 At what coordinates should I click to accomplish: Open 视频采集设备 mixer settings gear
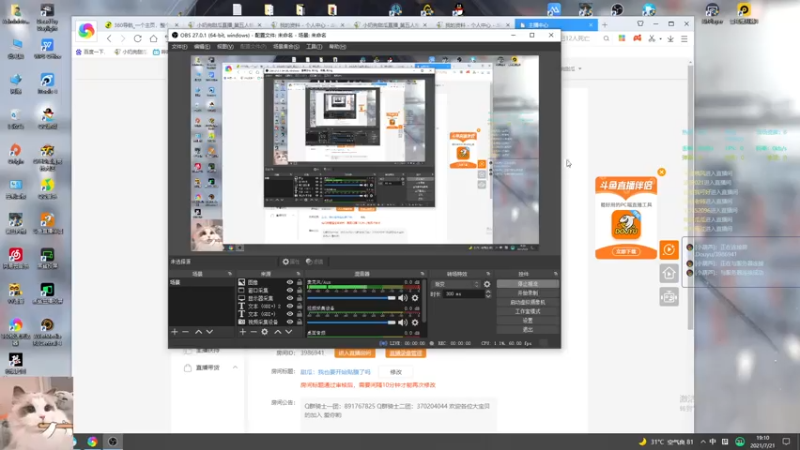pyautogui.click(x=415, y=322)
